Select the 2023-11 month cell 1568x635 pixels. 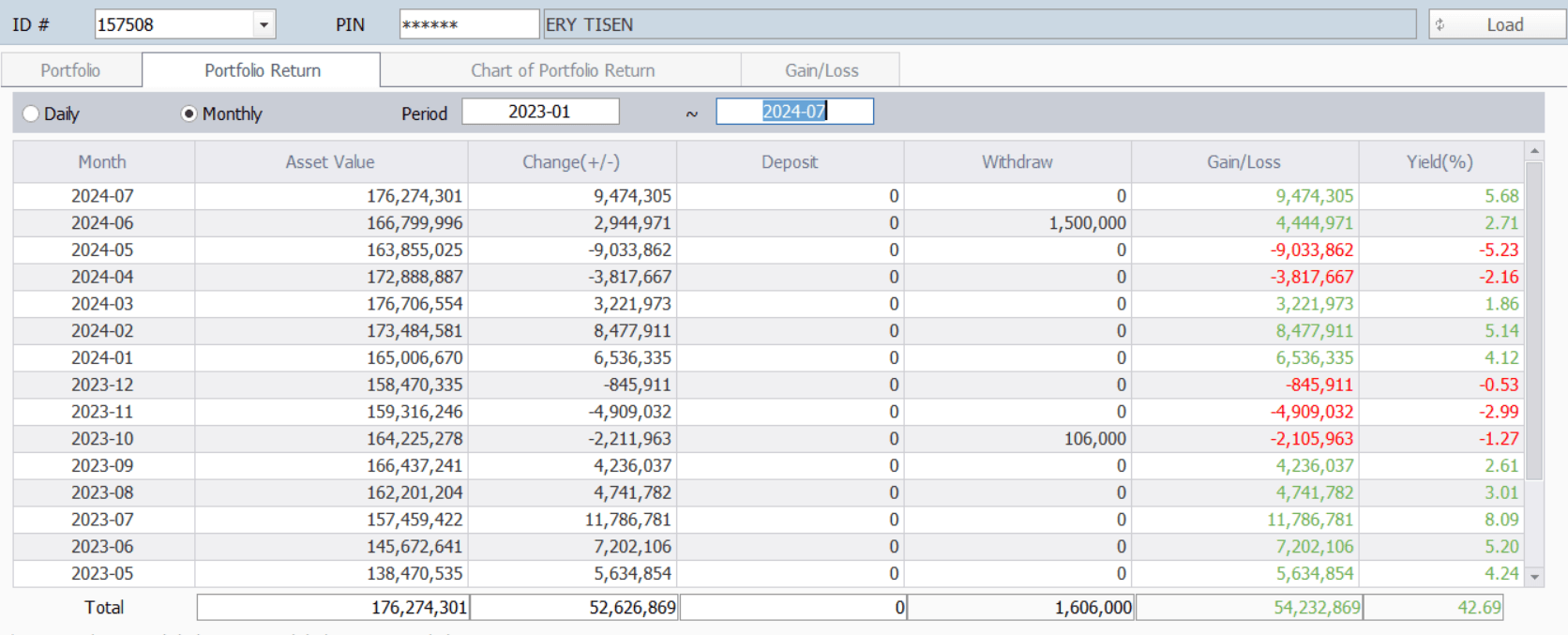(x=102, y=412)
